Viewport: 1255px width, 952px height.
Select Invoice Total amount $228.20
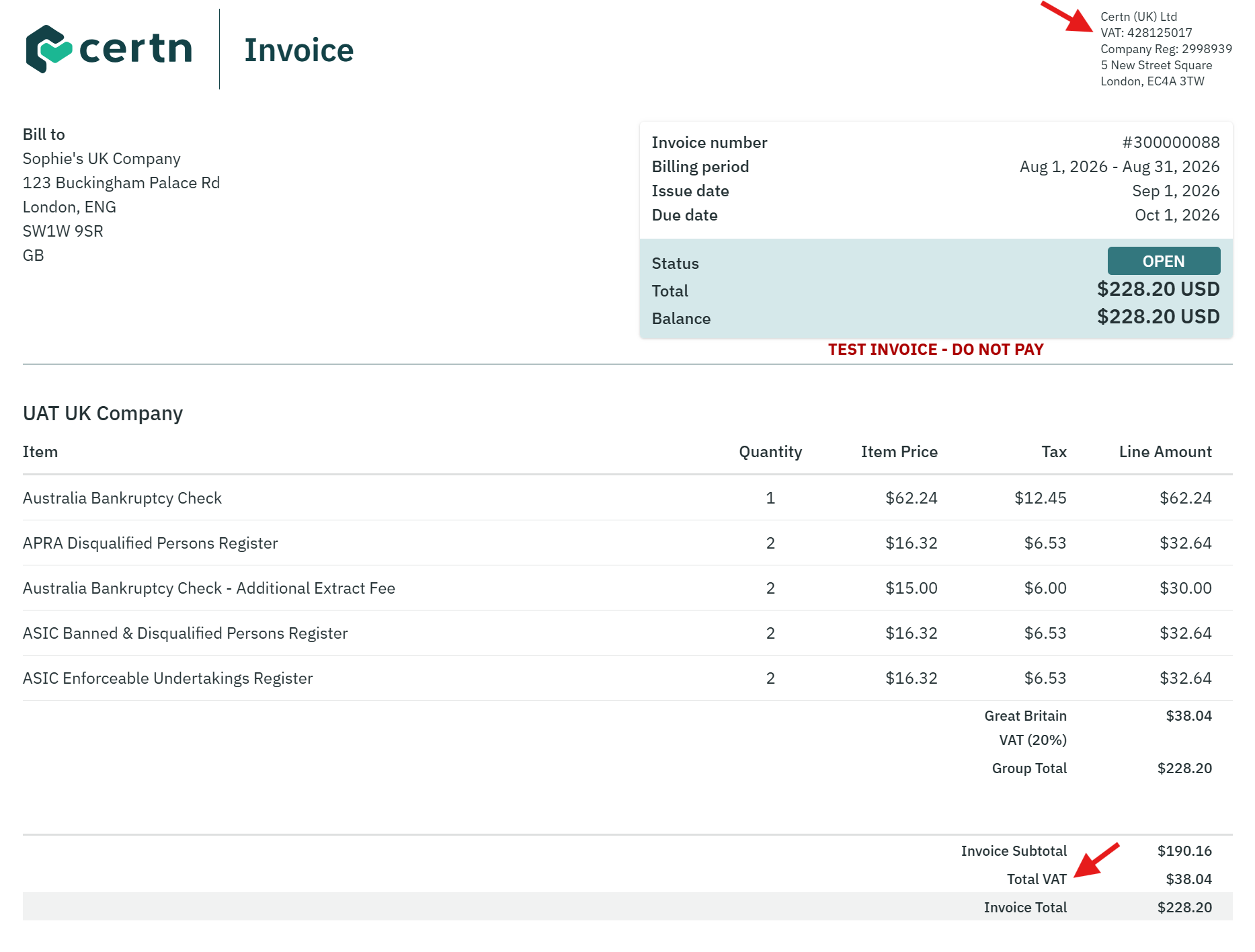1184,908
